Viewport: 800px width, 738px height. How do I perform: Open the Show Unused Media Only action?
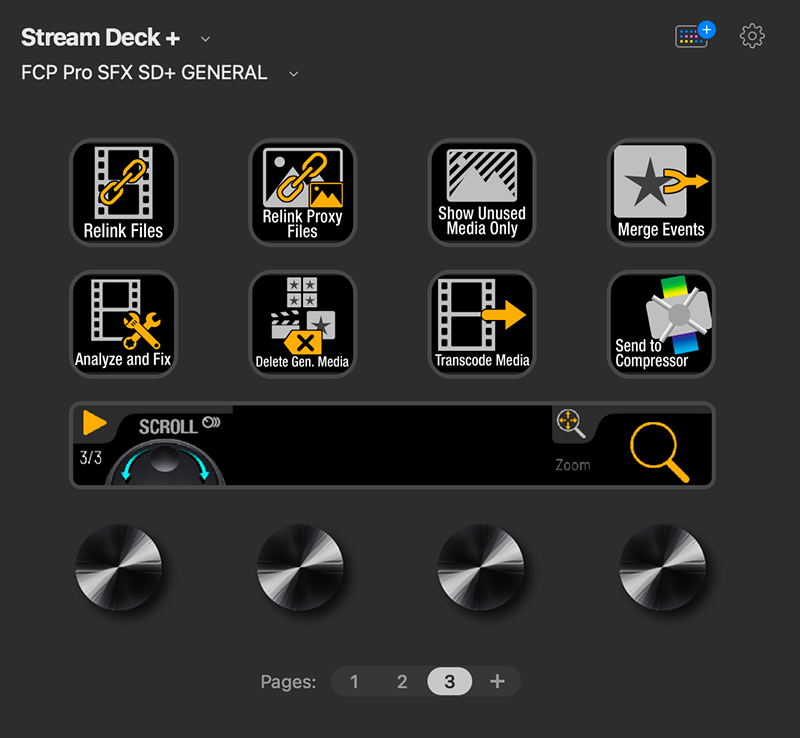[481, 192]
